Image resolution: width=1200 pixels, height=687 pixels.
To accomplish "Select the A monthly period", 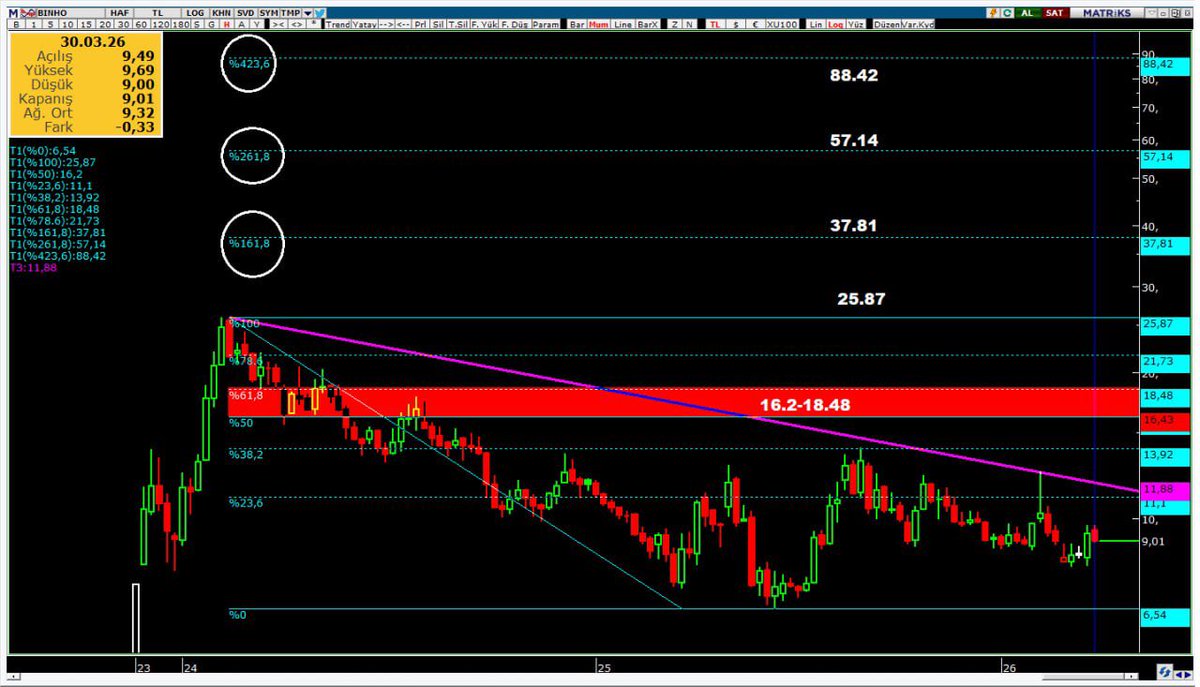I will click(x=242, y=24).
